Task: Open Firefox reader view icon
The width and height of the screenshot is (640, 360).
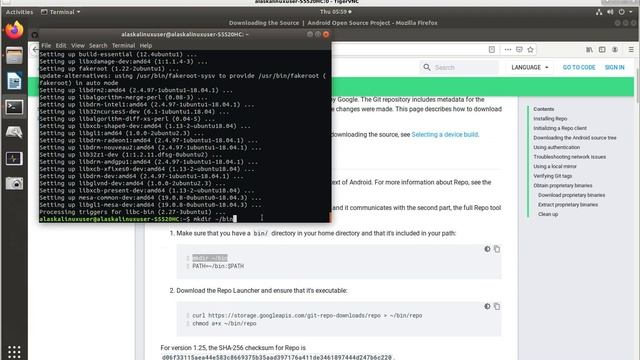Action: tap(492, 49)
